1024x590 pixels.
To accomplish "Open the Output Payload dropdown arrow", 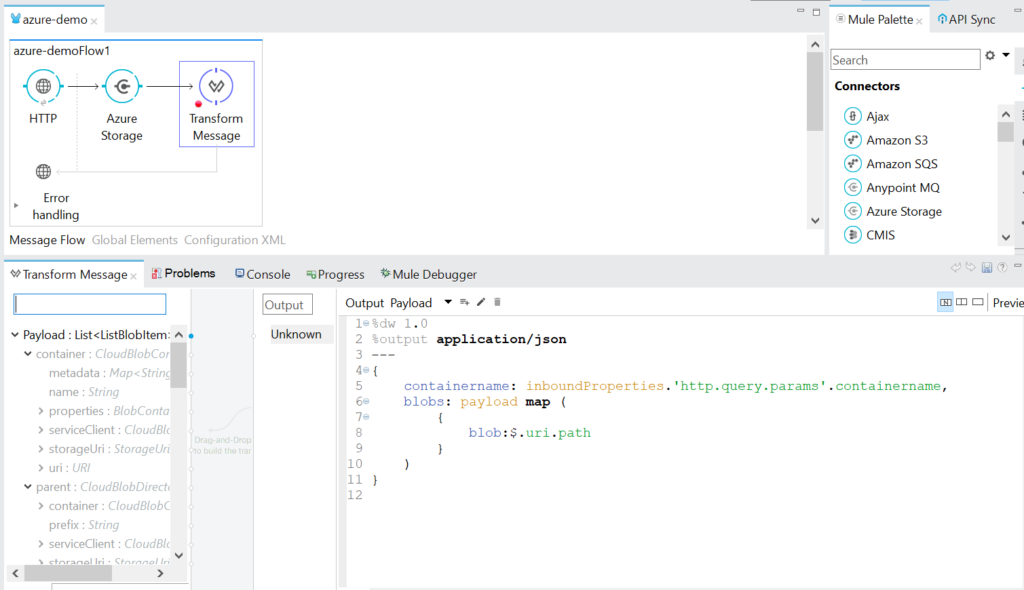I will (x=448, y=301).
